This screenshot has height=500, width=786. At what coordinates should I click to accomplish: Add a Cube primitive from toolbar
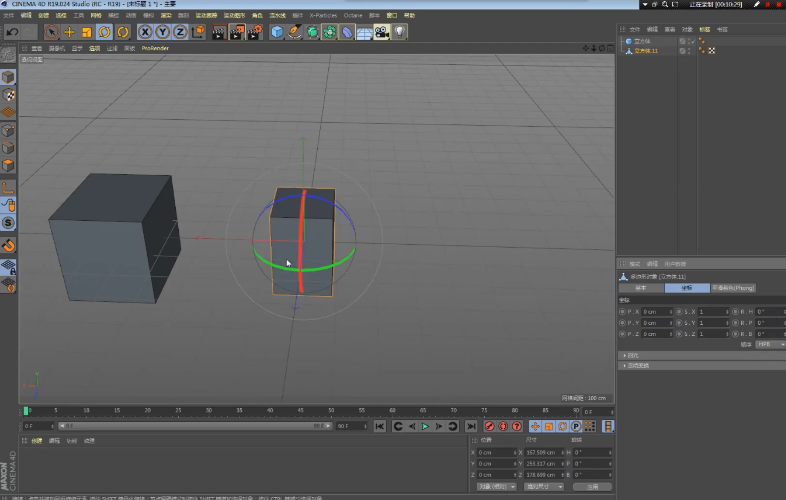277,32
